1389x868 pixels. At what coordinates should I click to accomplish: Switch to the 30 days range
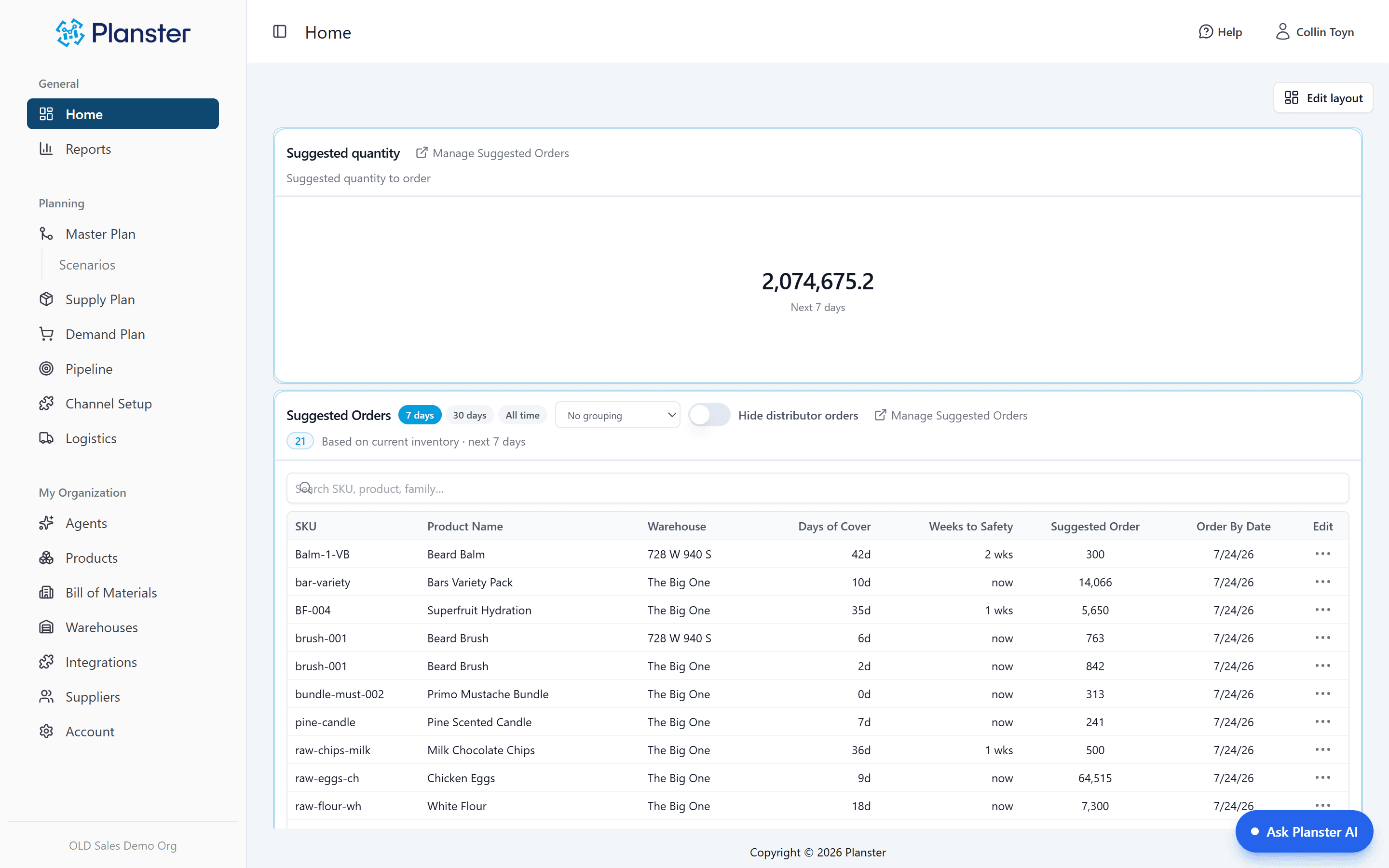tap(469, 415)
